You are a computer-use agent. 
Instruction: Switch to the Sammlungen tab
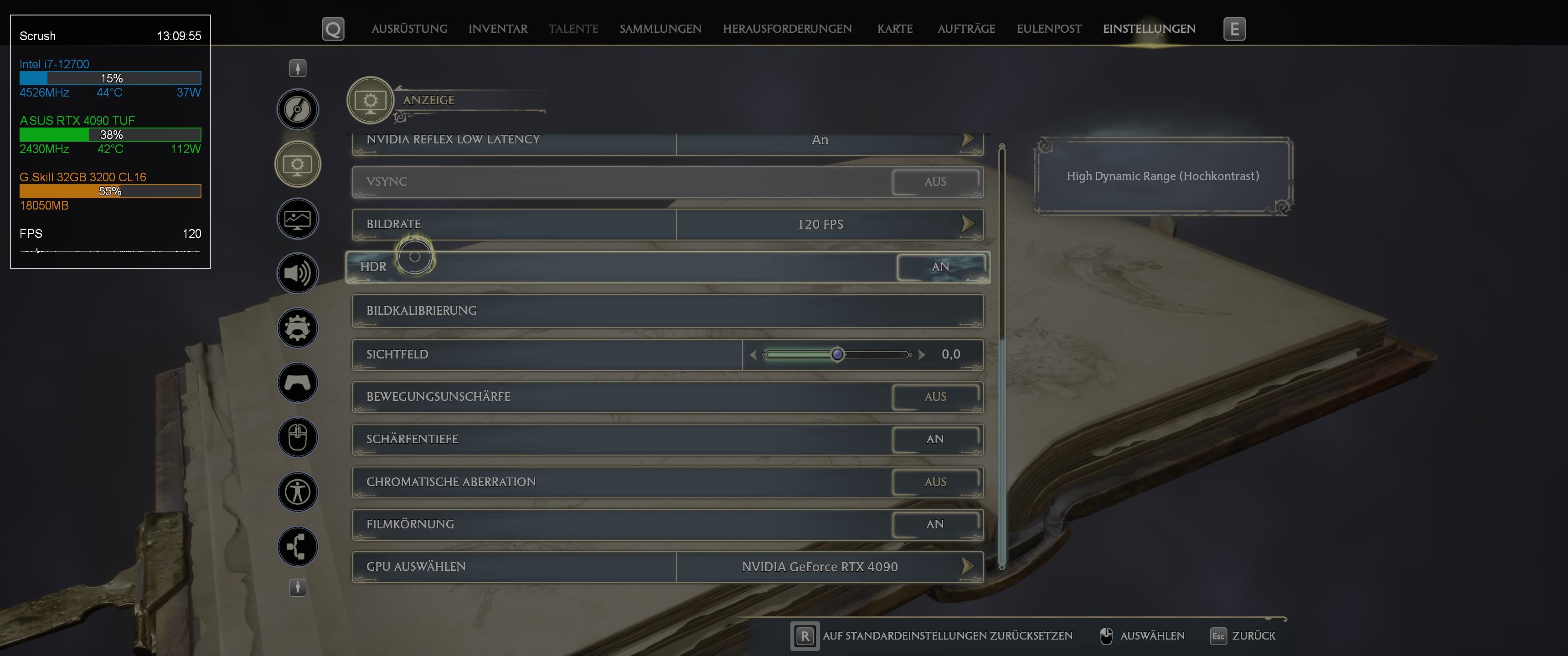[x=660, y=29]
